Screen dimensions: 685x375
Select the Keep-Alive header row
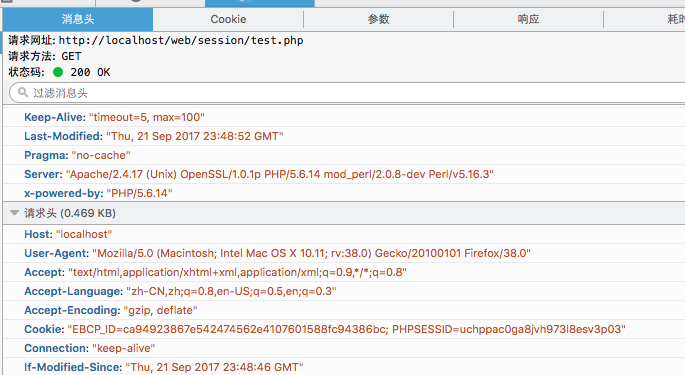[344, 117]
